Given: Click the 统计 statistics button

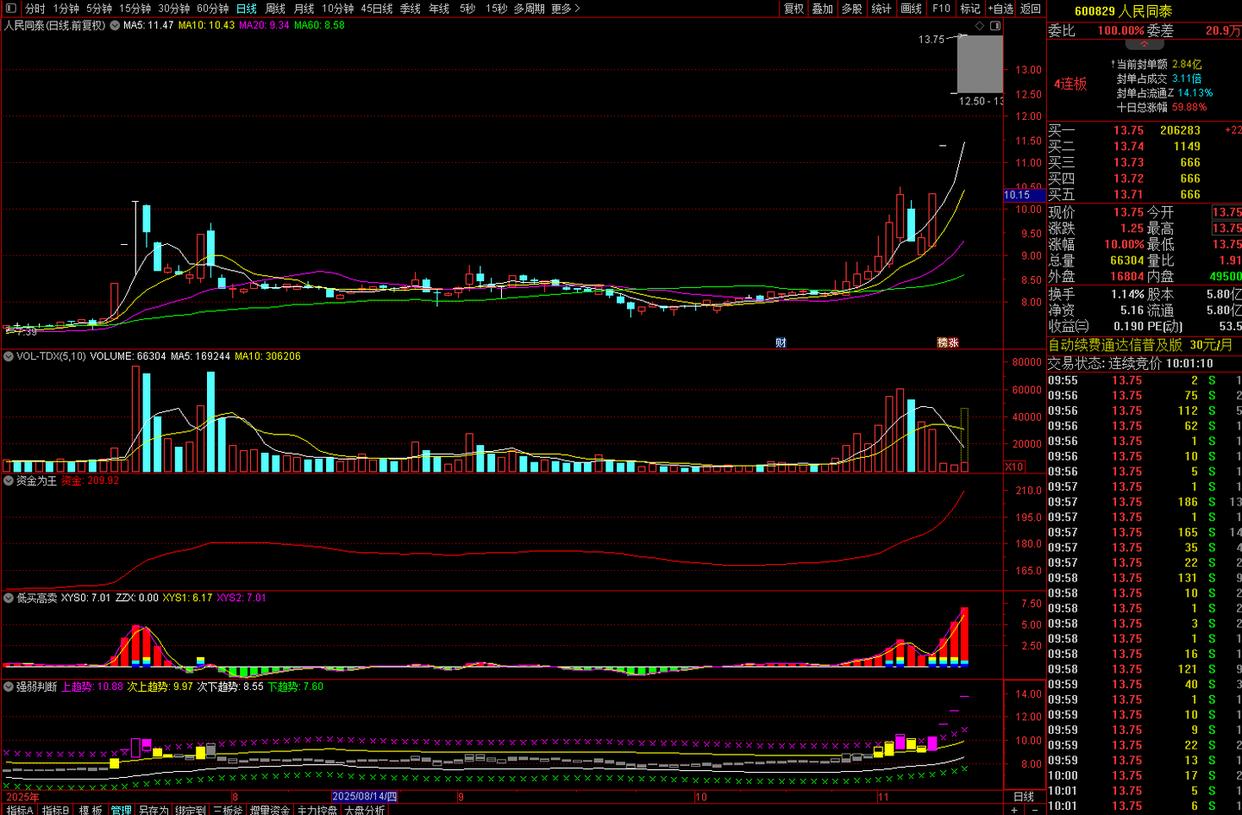Looking at the screenshot, I should (881, 8).
